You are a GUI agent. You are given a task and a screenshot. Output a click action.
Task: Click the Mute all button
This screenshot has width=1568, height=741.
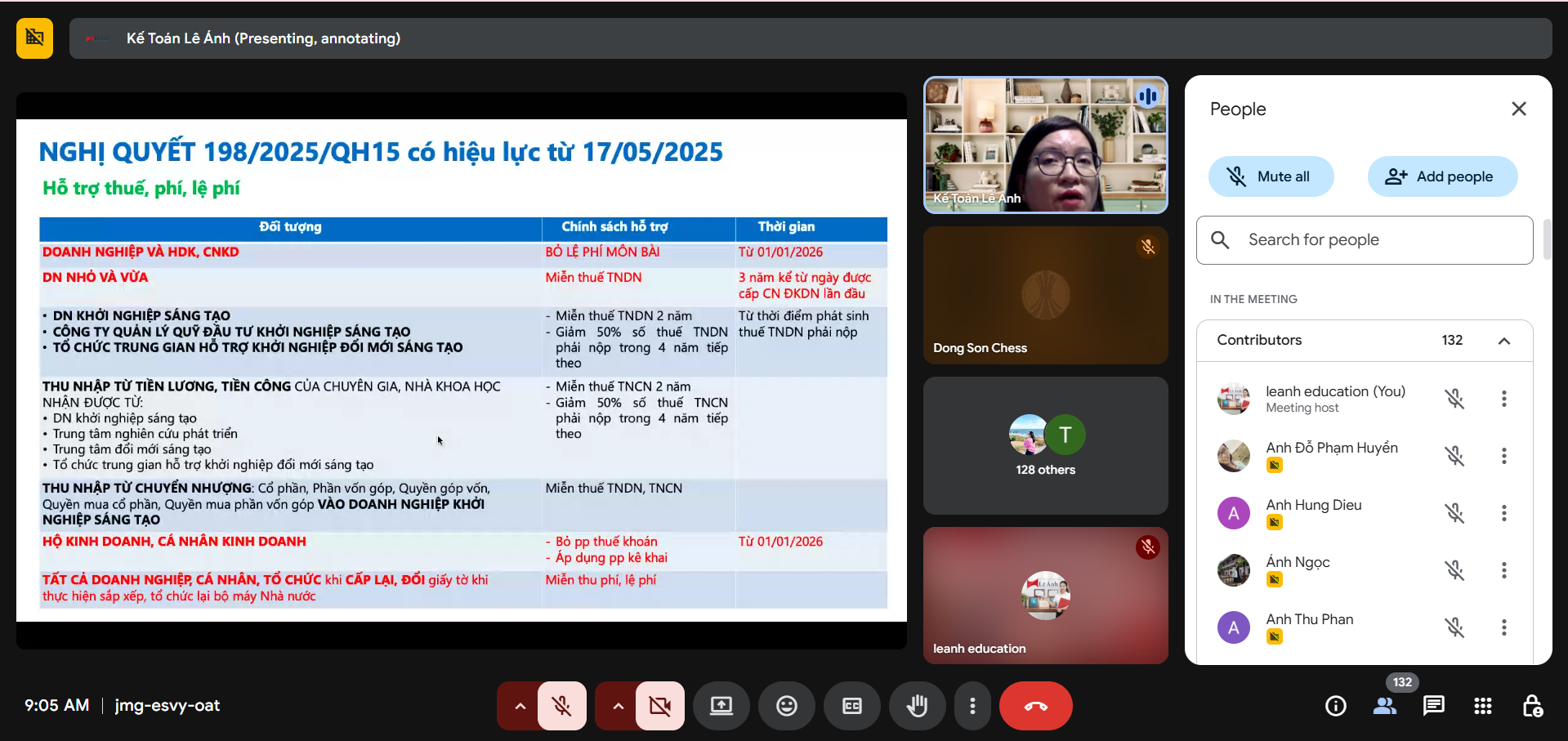coord(1271,176)
